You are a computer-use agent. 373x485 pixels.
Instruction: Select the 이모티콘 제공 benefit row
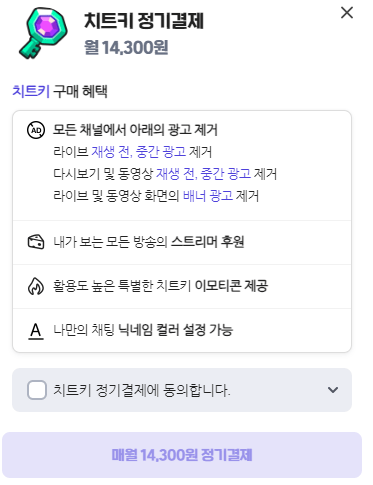[x=182, y=287]
